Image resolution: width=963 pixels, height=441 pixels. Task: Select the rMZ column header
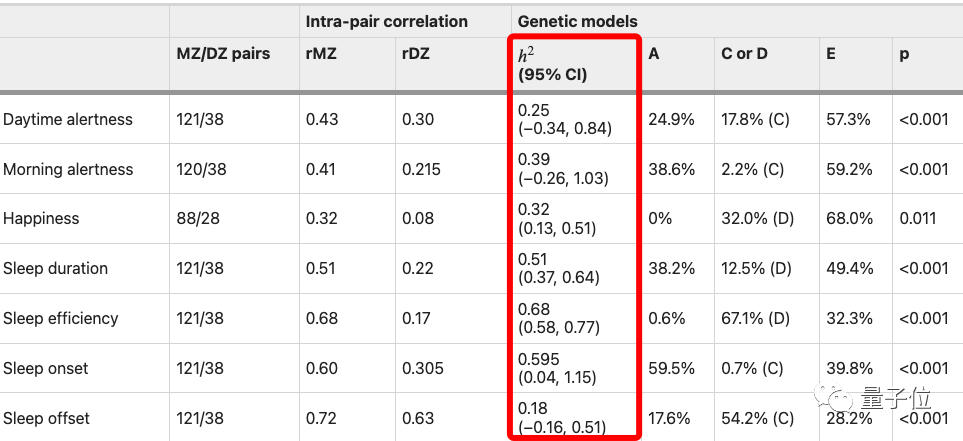[321, 54]
